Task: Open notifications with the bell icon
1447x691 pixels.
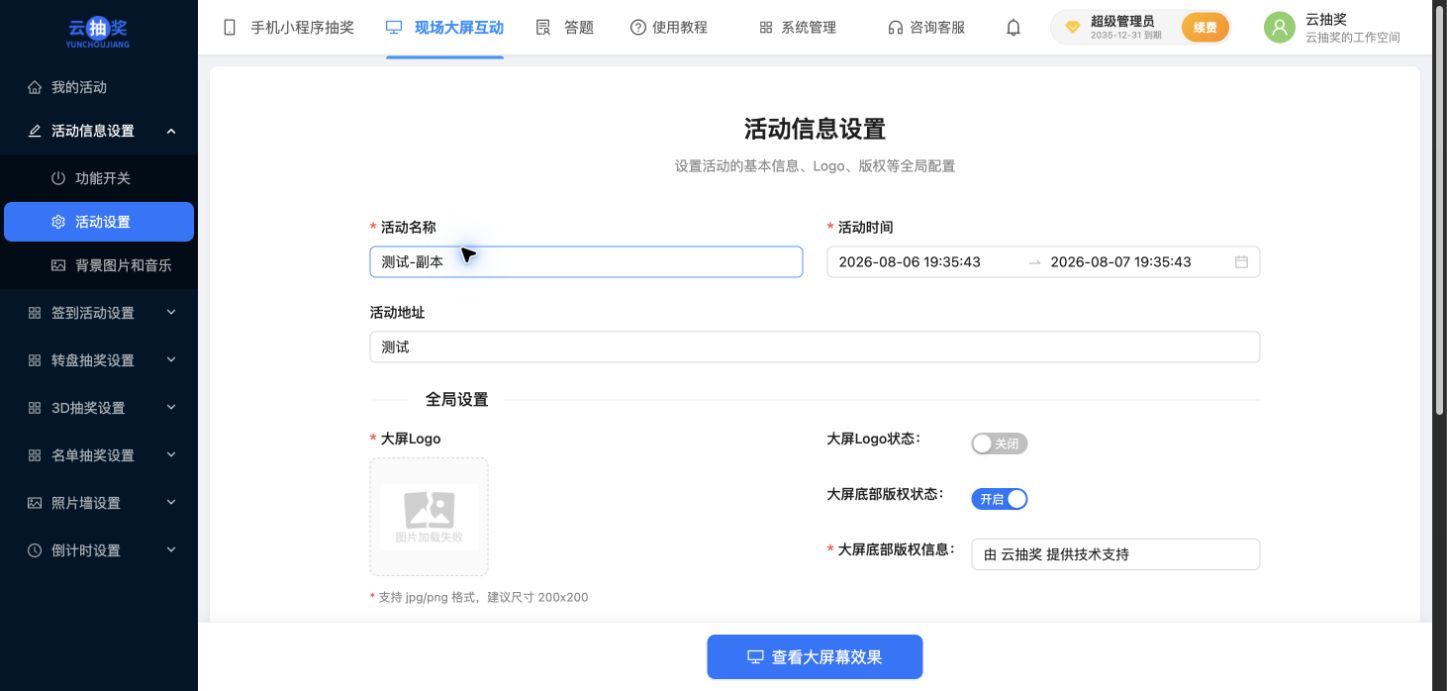Action: (x=1013, y=28)
